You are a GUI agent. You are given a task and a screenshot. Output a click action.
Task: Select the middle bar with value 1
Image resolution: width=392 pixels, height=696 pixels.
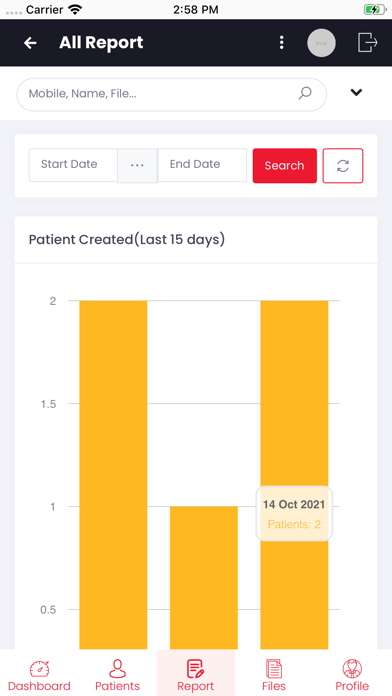[204, 578]
